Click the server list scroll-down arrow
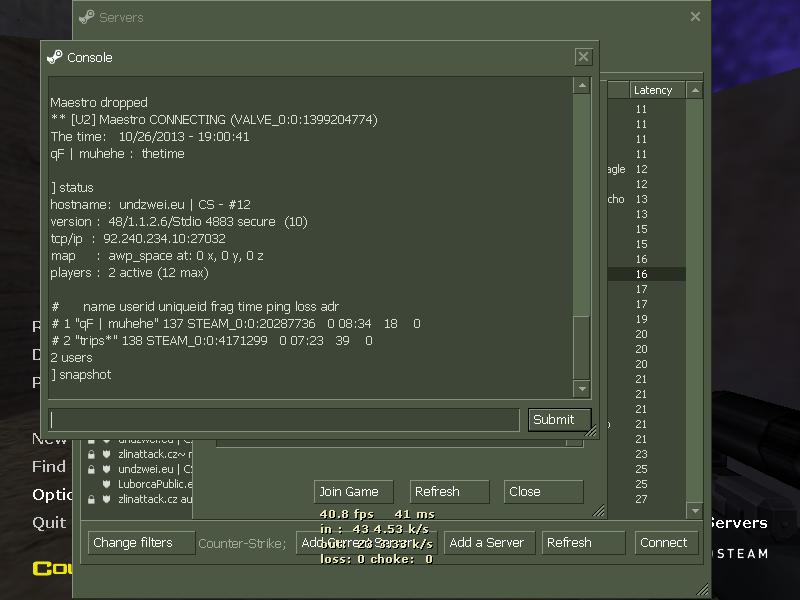The image size is (800, 600). [694, 510]
